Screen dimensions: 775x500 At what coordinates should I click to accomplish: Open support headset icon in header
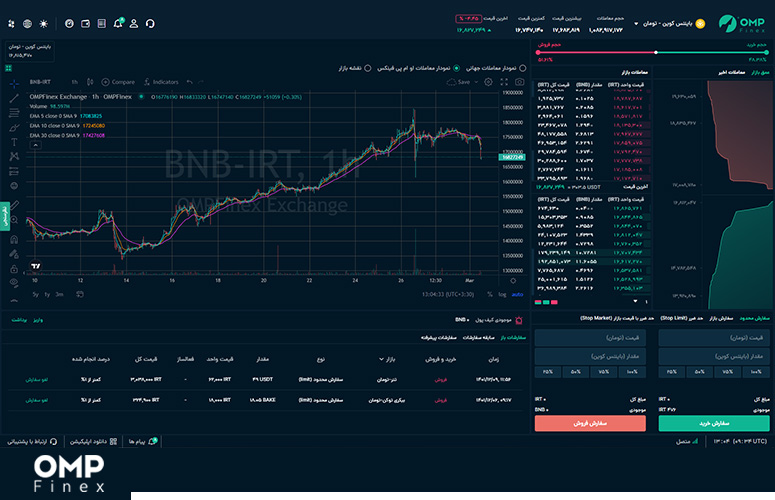point(150,23)
